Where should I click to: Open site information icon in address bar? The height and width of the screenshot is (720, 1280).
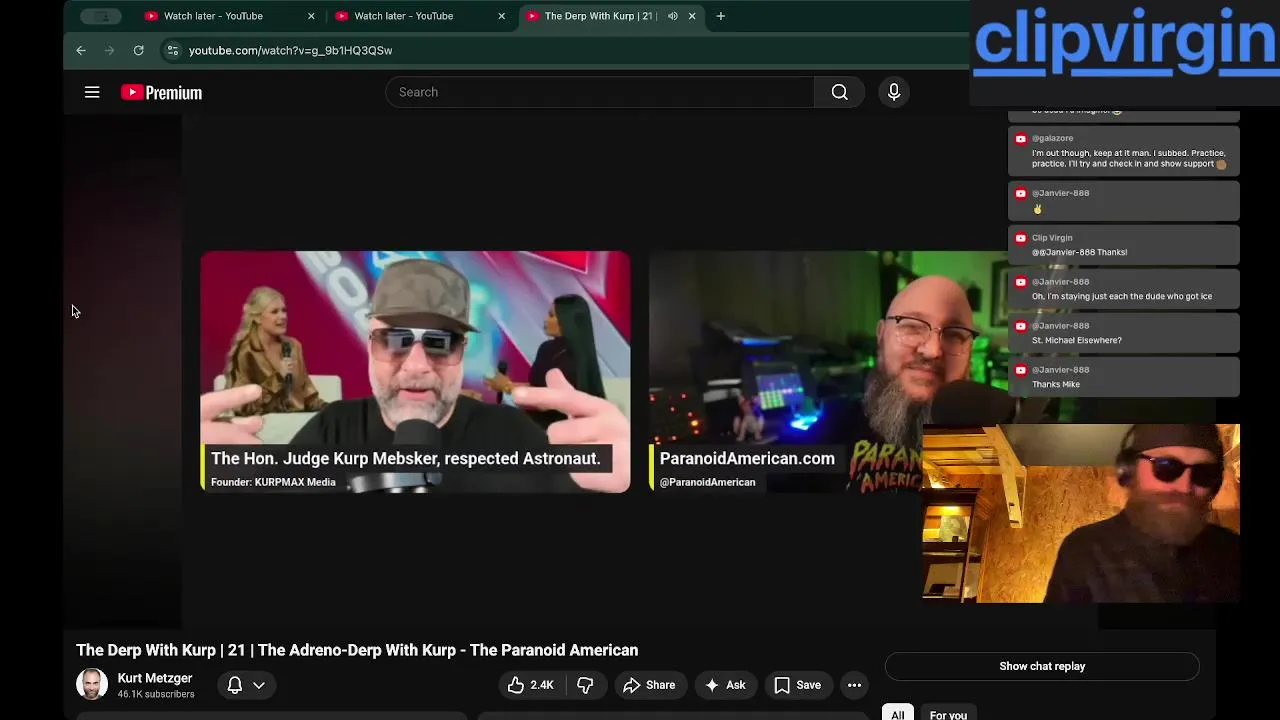tap(172, 50)
